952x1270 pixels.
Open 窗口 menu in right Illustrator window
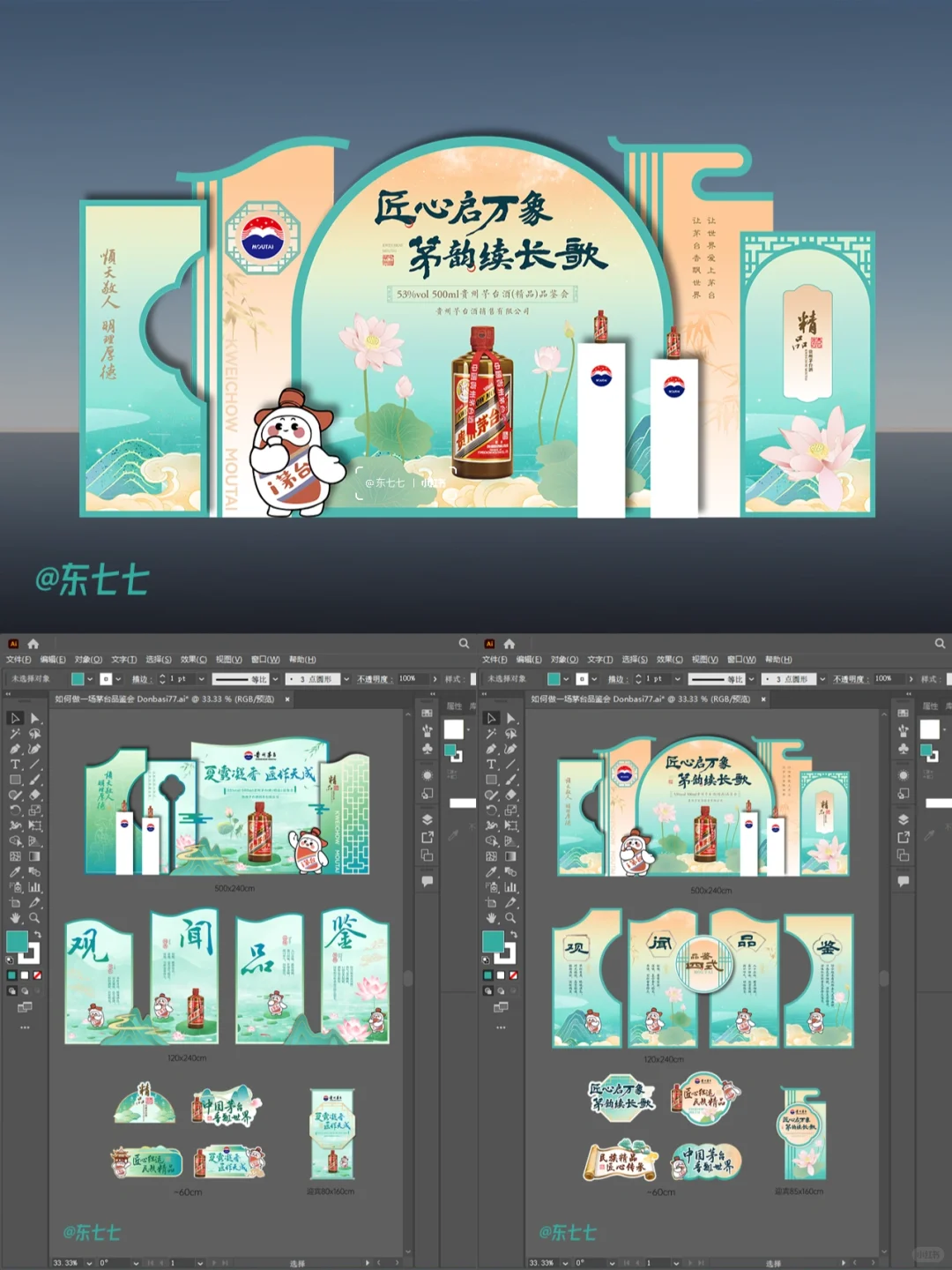point(741,660)
